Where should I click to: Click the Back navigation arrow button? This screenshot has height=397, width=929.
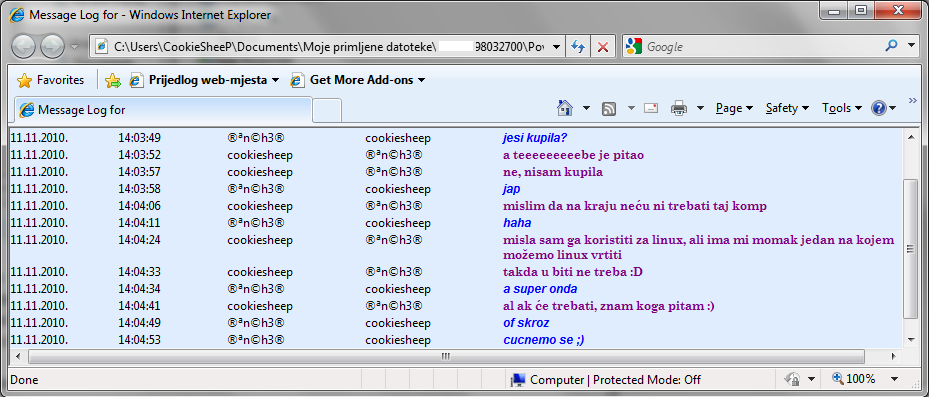point(23,46)
